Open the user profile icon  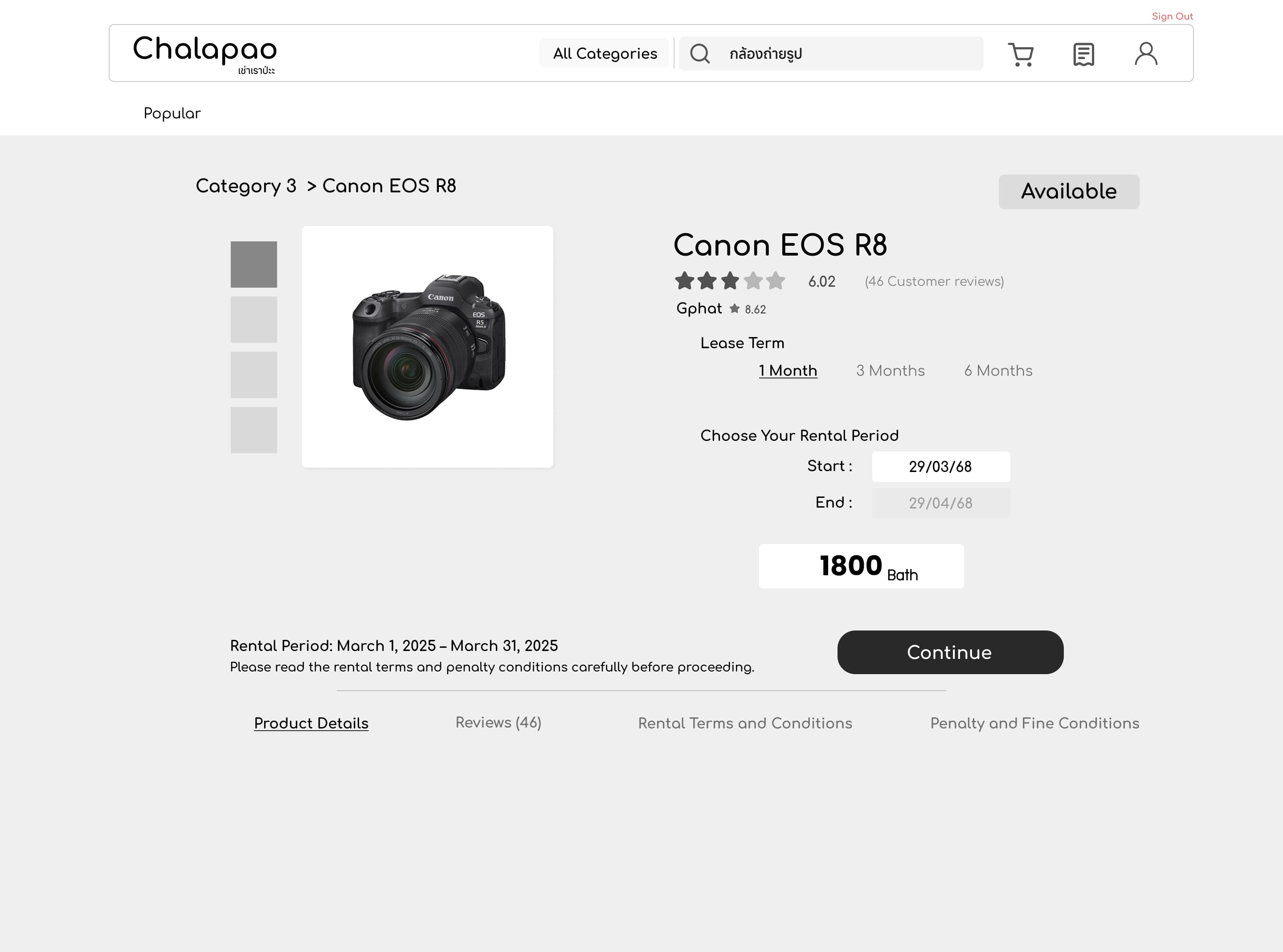coord(1146,53)
